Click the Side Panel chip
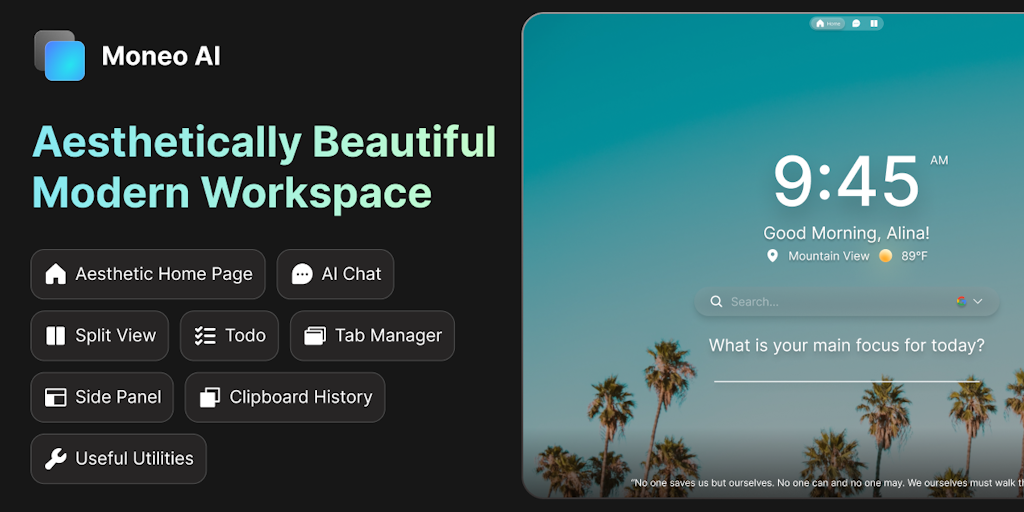1024x512 pixels. tap(102, 397)
